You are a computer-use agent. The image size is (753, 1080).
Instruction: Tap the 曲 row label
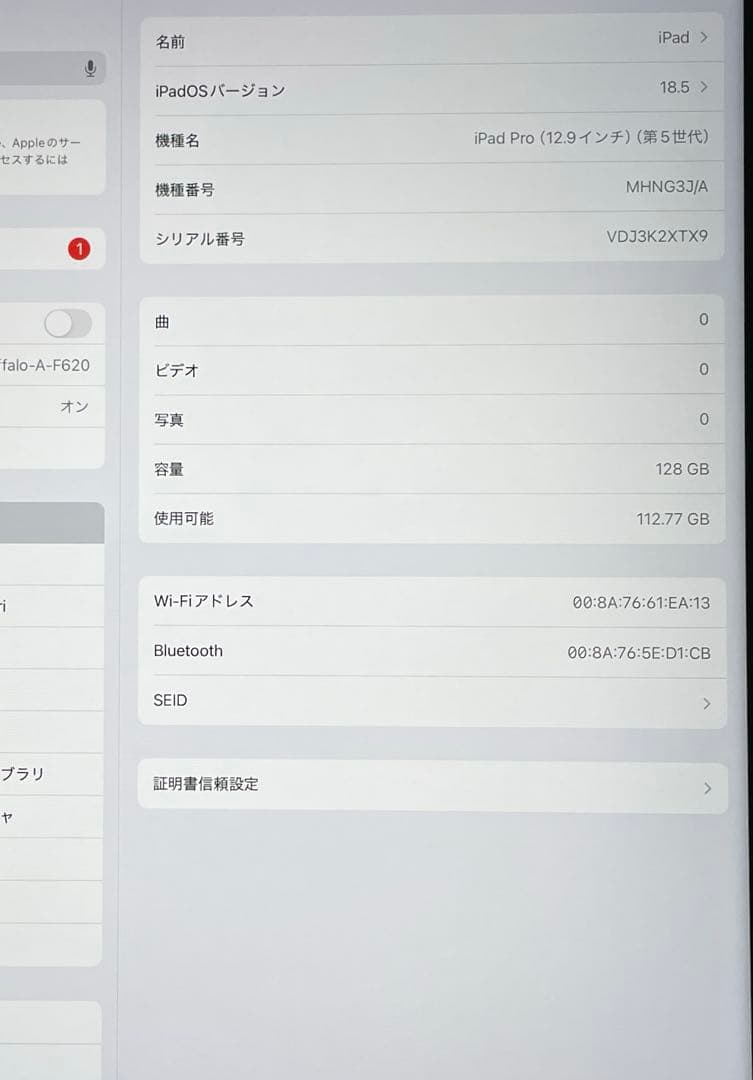click(162, 322)
